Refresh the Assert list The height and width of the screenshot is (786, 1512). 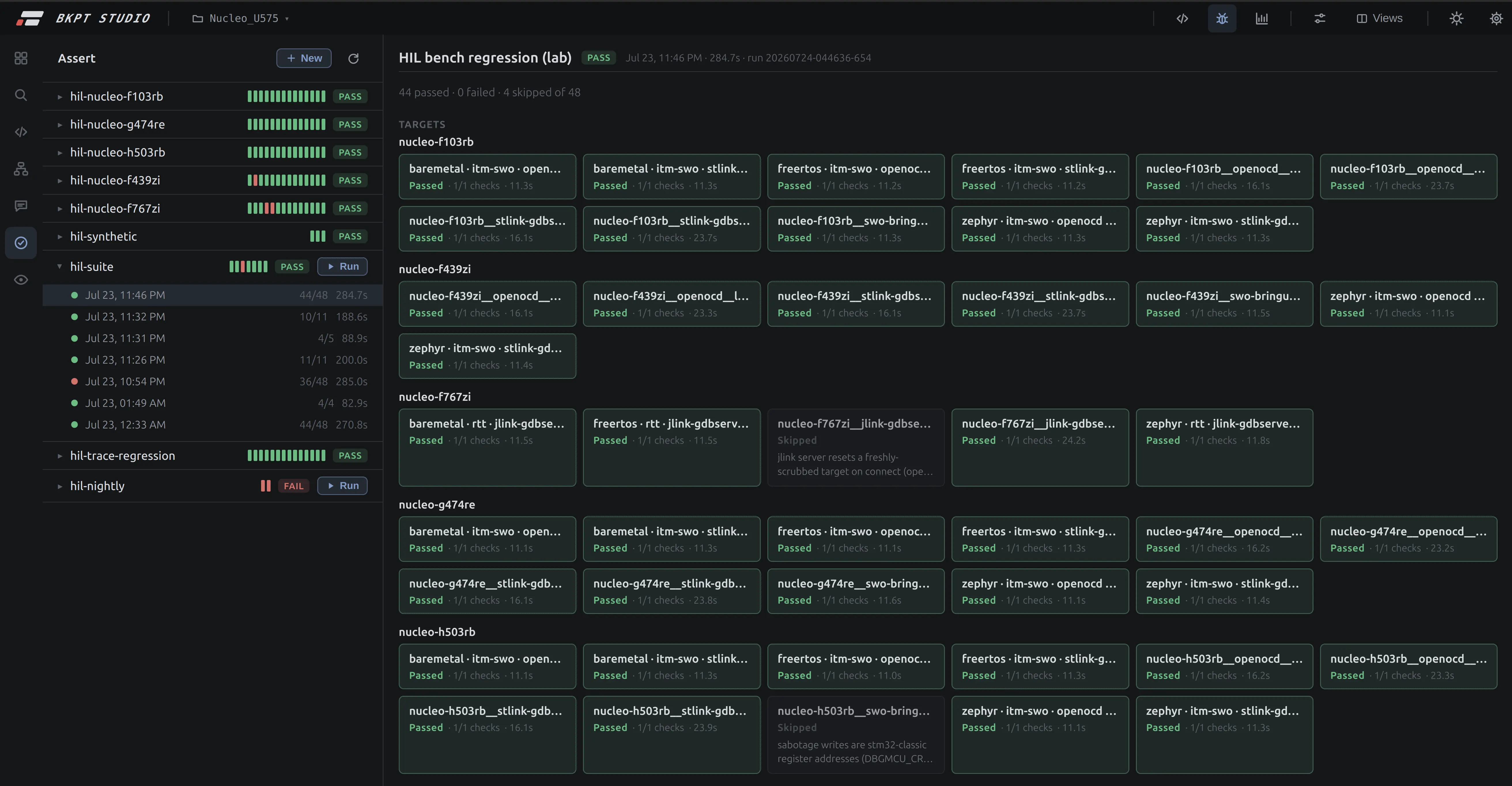[353, 58]
